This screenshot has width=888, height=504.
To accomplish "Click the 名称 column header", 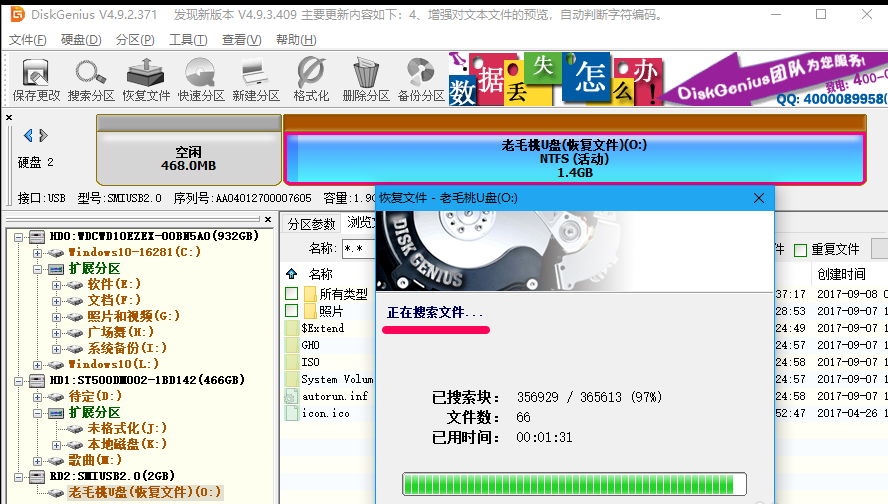I will coord(321,274).
